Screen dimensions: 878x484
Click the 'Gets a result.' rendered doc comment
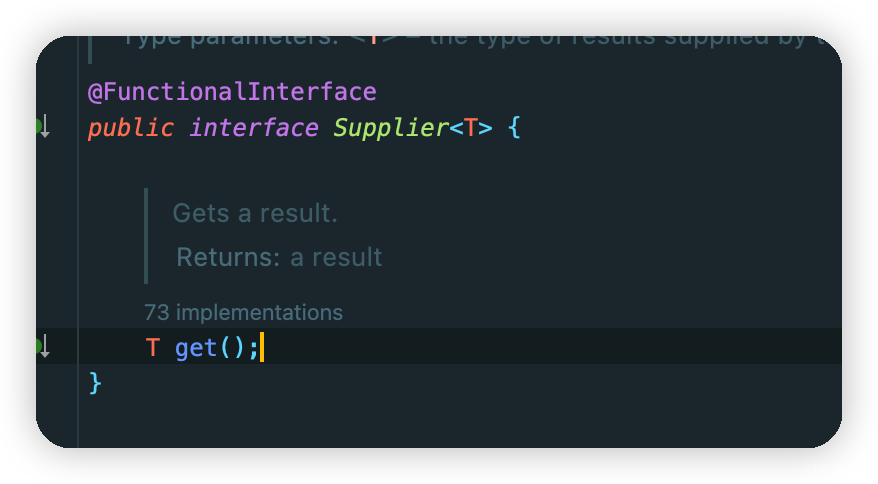[x=255, y=213]
